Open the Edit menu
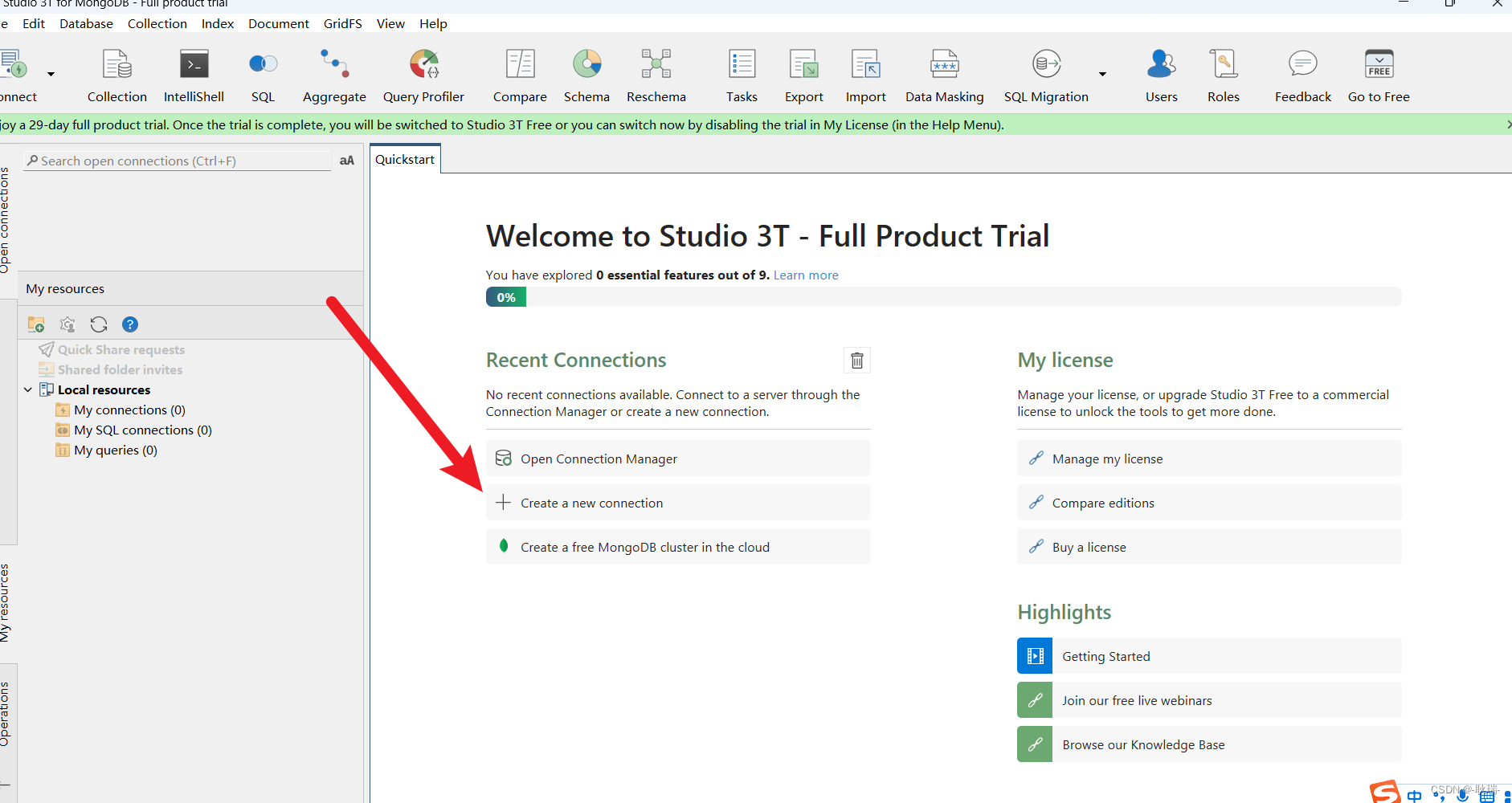The image size is (1512, 803). [x=34, y=23]
